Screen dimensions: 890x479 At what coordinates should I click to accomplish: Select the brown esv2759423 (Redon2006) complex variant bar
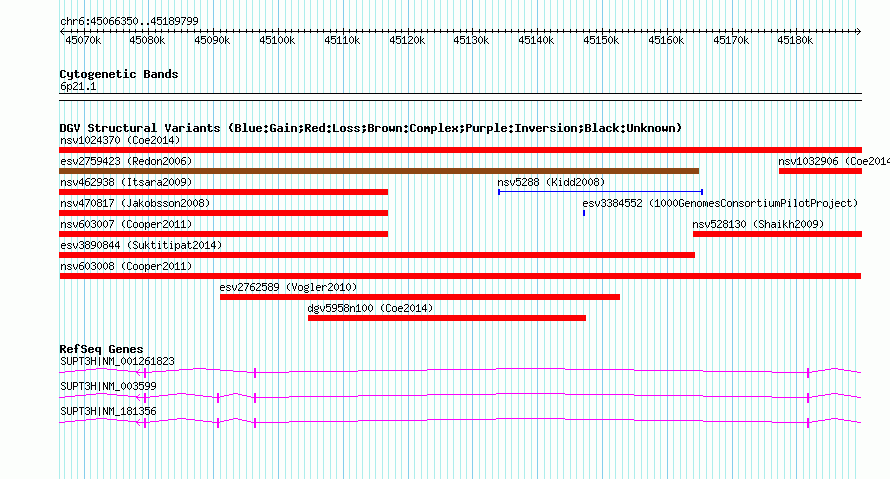click(379, 171)
